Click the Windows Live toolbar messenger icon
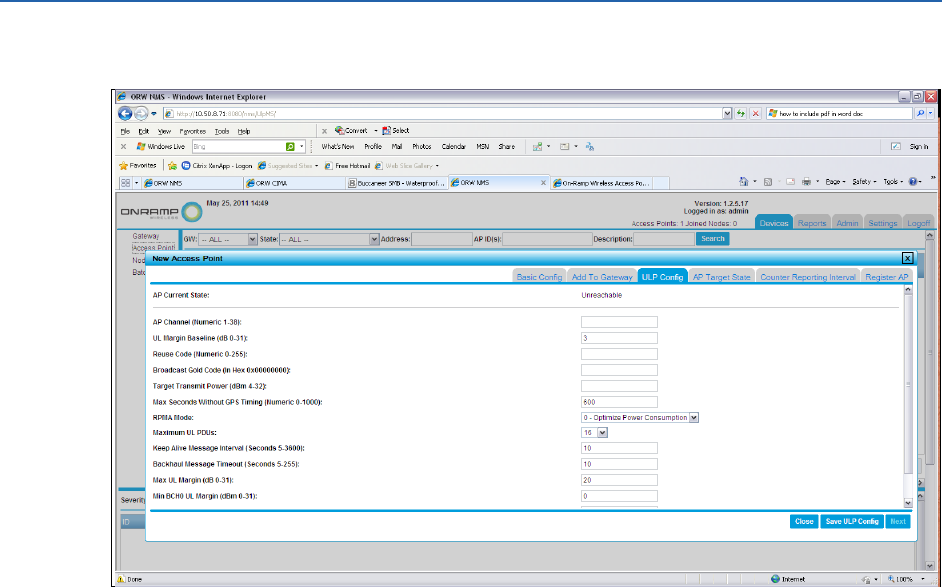This screenshot has width=942, height=587. point(590,147)
